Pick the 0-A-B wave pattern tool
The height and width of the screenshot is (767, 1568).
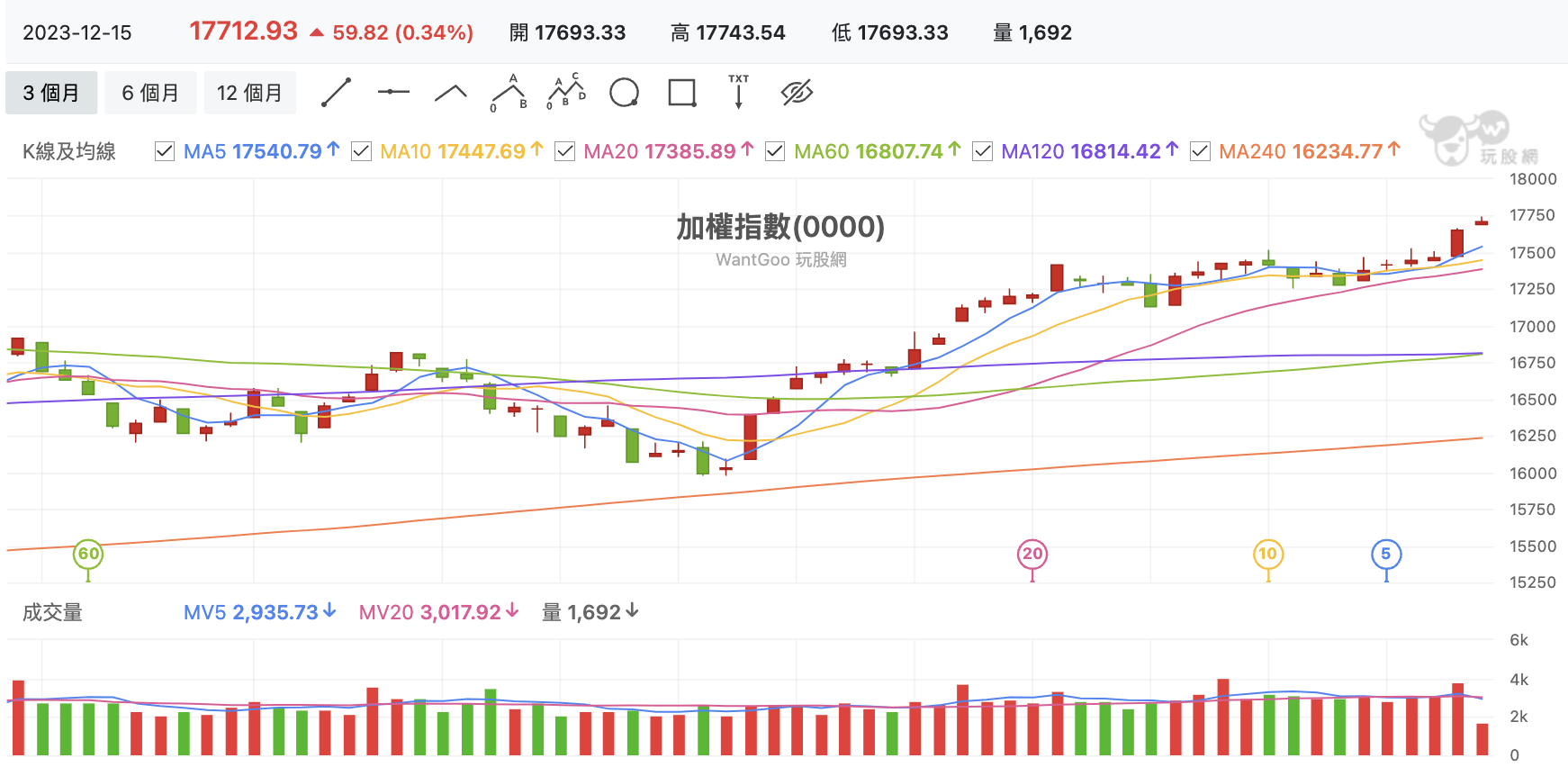point(509,93)
